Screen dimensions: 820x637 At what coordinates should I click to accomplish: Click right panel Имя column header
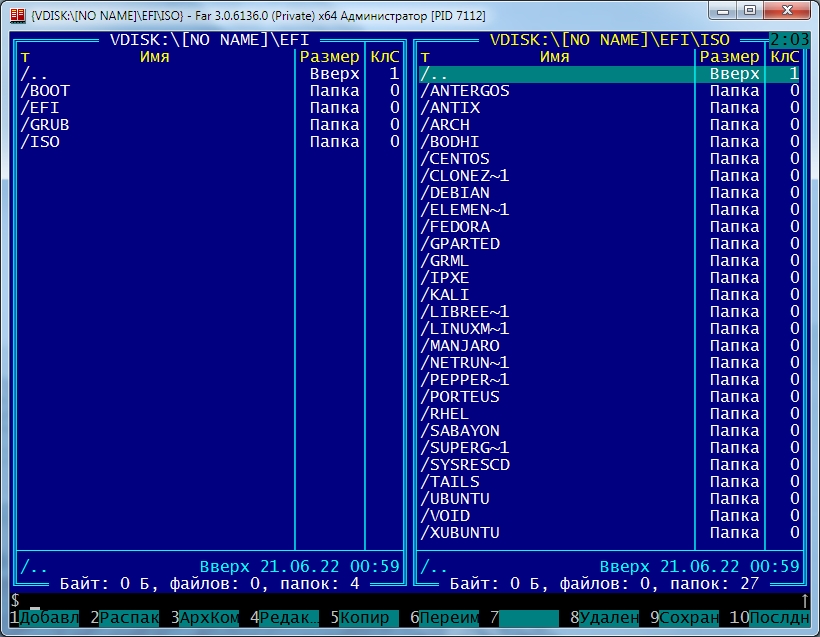(x=554, y=56)
